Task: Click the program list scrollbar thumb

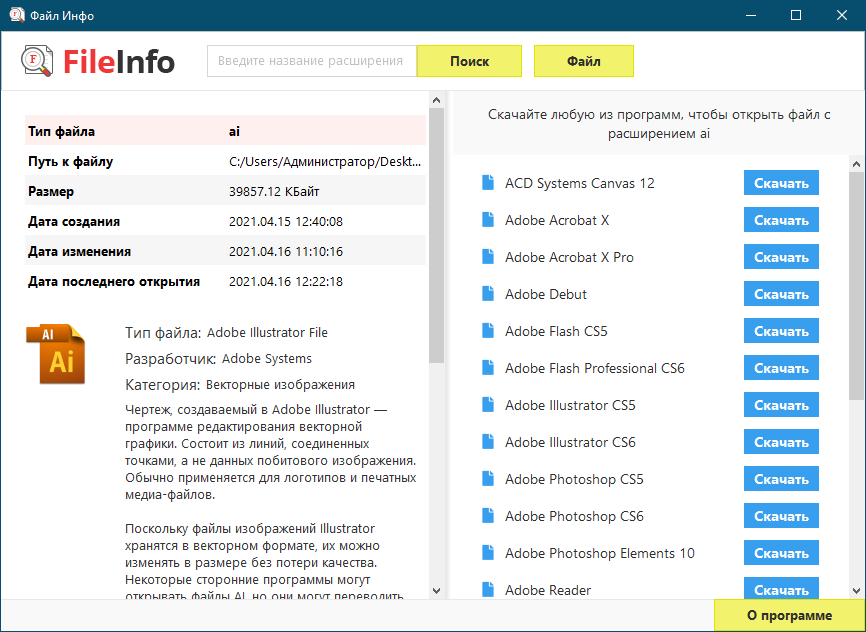Action: (x=857, y=285)
